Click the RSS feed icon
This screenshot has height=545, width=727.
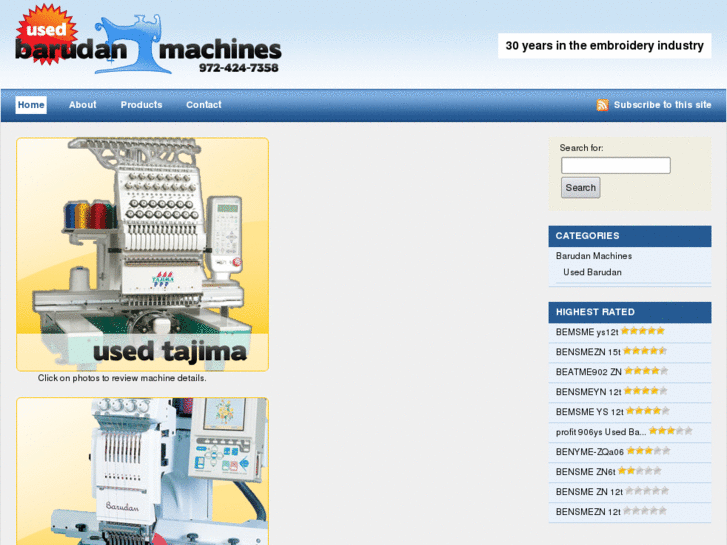click(602, 105)
